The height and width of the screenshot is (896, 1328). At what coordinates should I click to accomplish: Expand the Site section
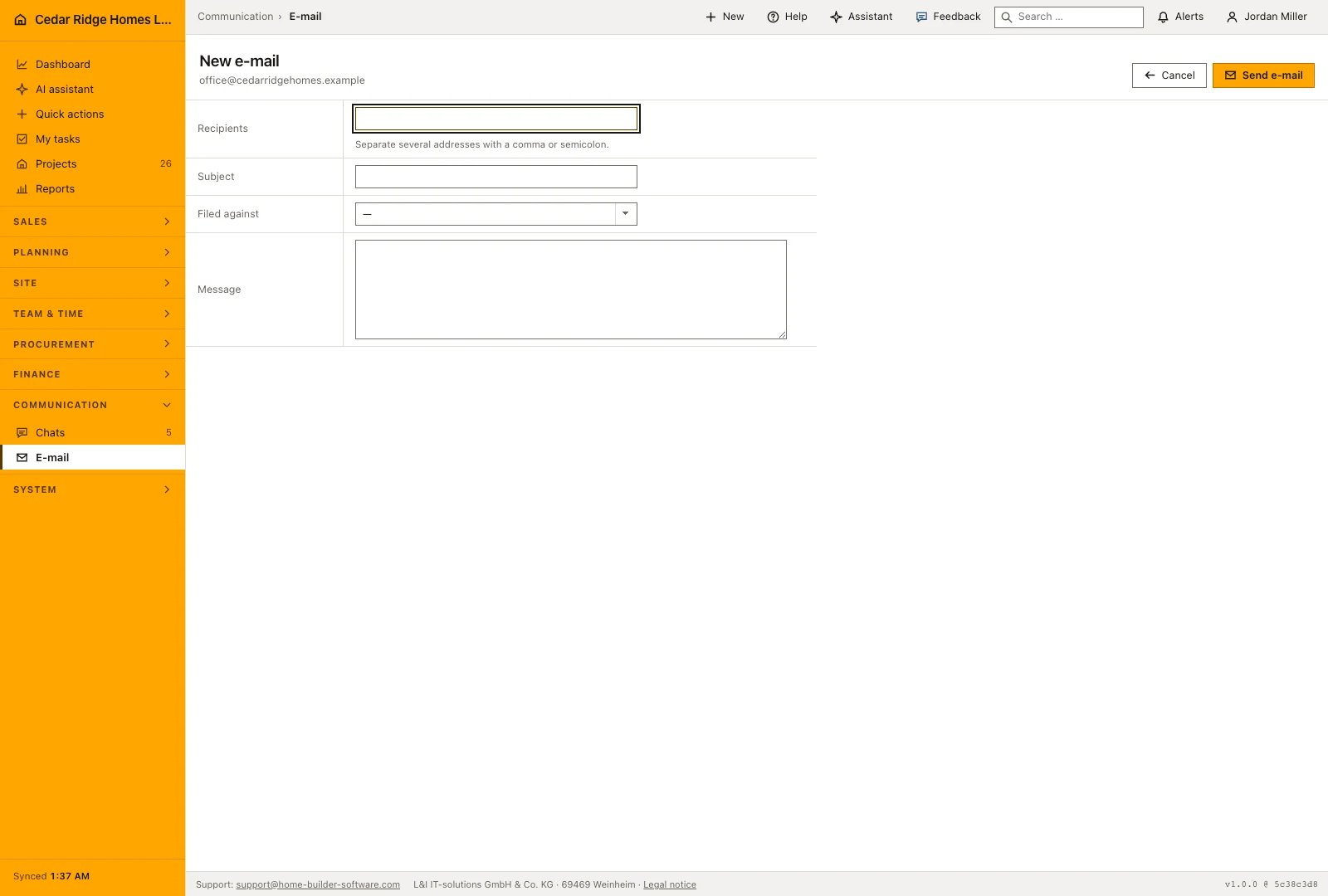point(92,283)
